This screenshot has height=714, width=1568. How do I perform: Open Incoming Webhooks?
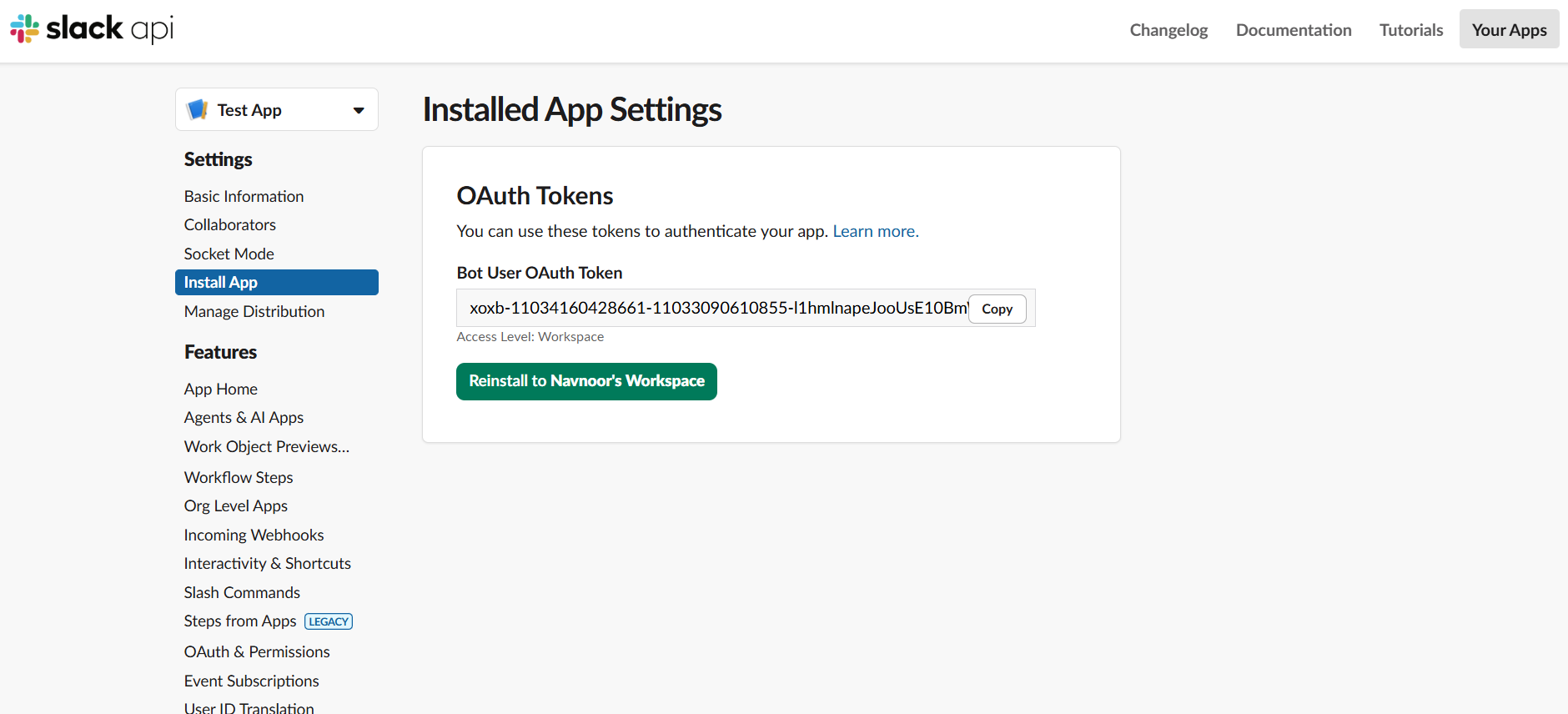pos(254,535)
